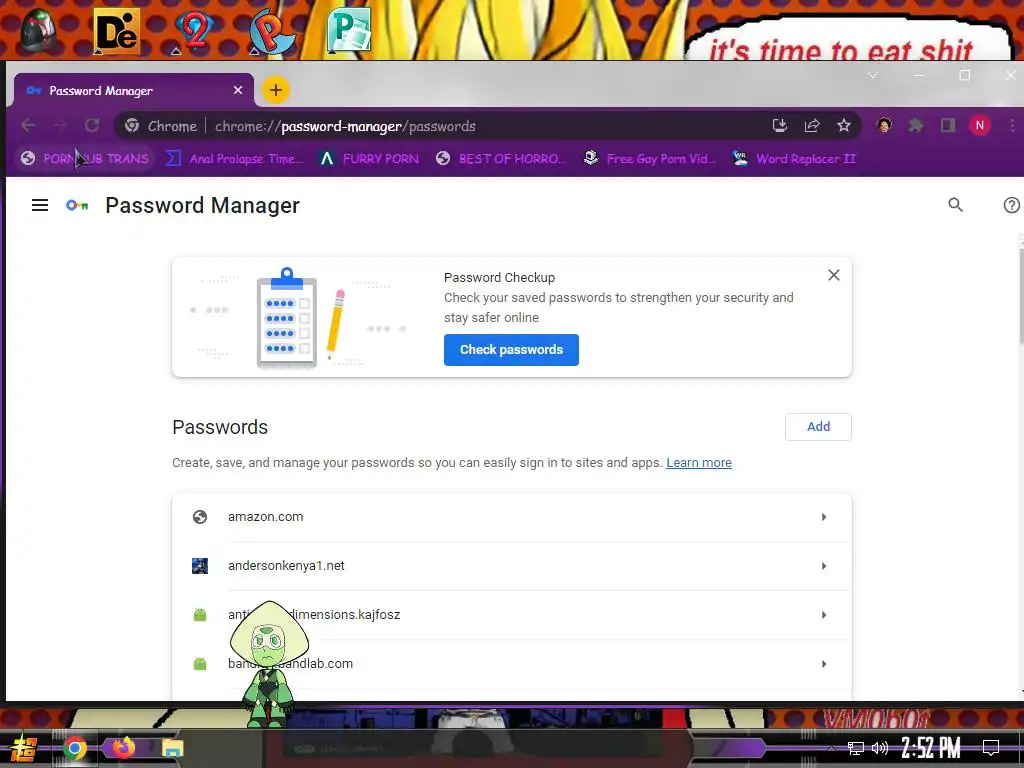Screen dimensions: 1024x768
Task: Open the BEST OF HORRO... bookmark
Action: click(x=500, y=159)
